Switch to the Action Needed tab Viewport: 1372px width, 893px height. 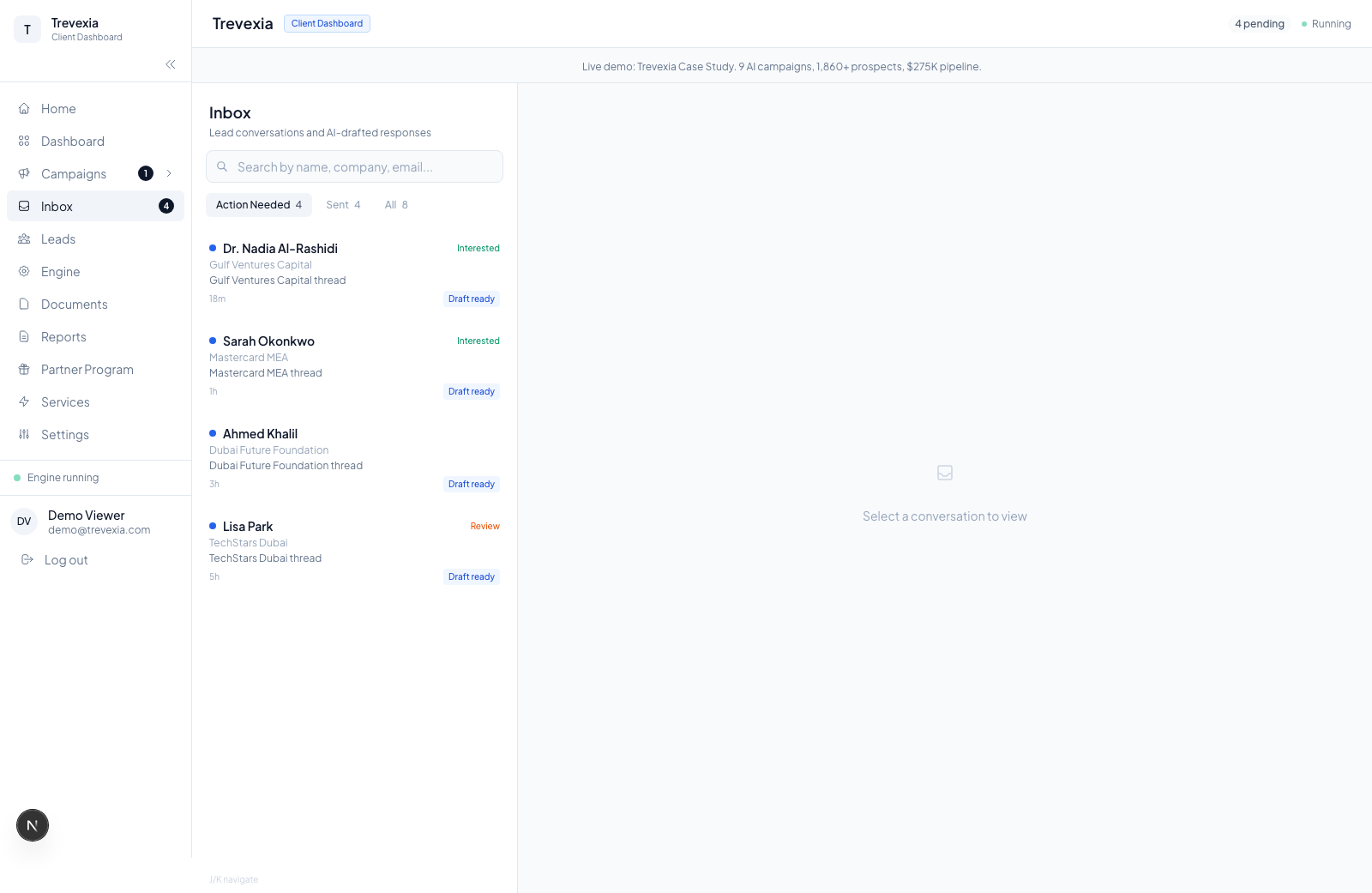(x=259, y=205)
